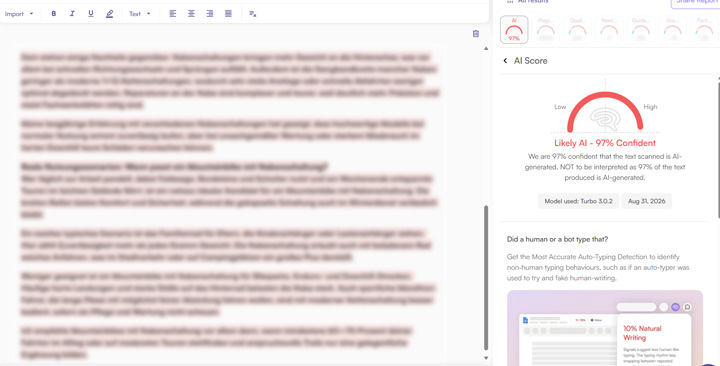Clear text formatting
The height and width of the screenshot is (366, 720).
click(253, 14)
